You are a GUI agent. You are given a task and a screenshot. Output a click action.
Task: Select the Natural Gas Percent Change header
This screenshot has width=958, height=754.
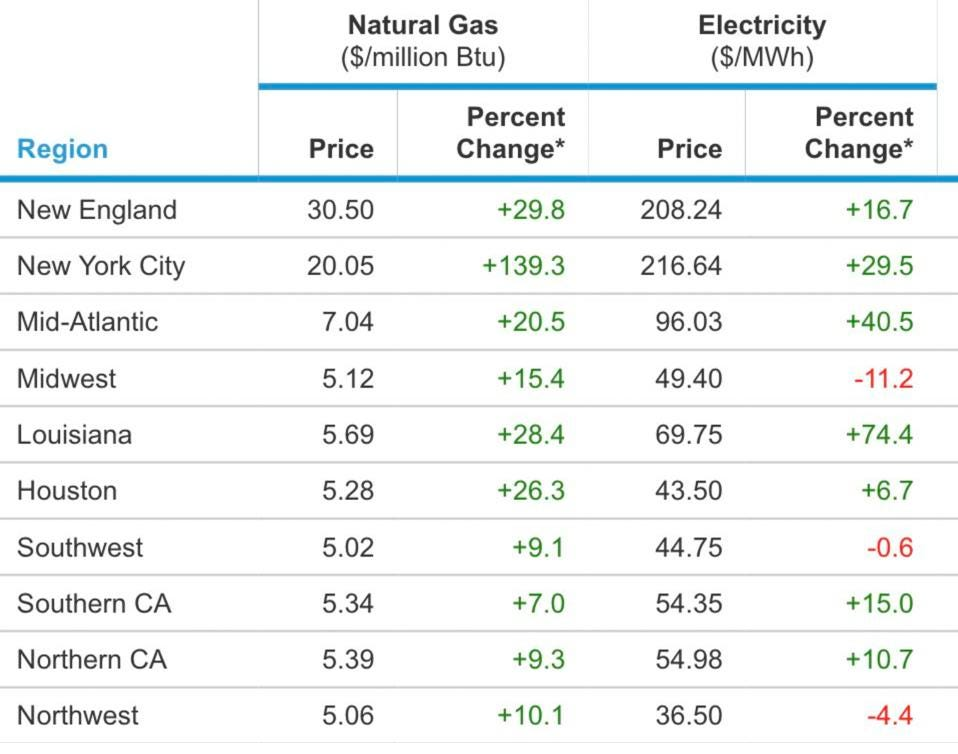click(511, 133)
